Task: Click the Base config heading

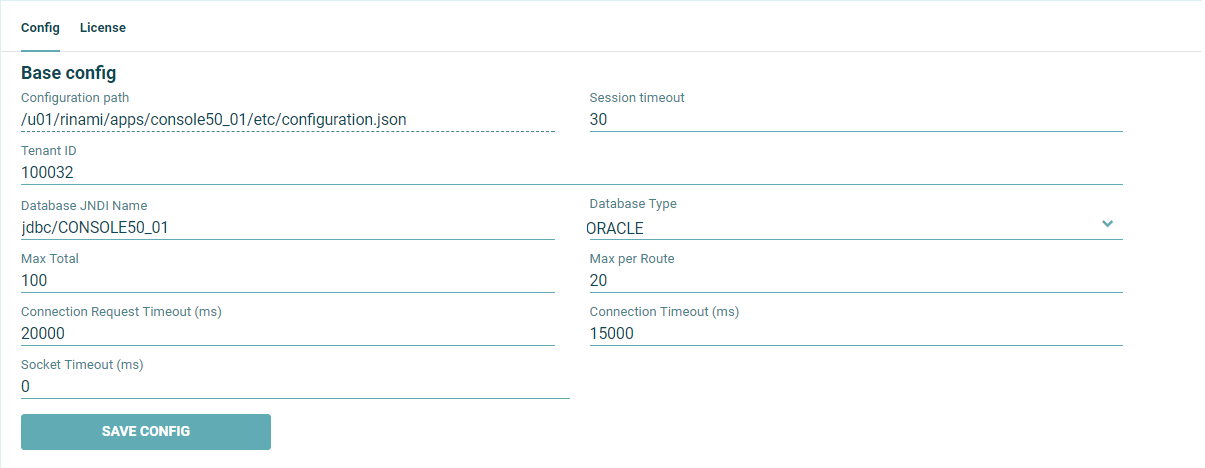Action: click(69, 73)
